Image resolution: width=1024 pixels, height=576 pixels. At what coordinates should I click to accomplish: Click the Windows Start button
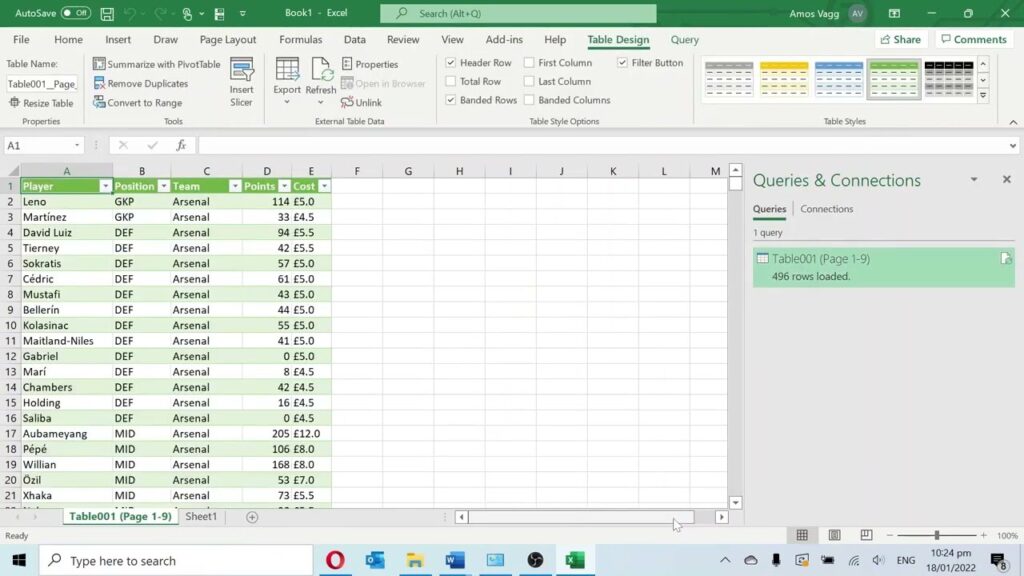(19, 560)
